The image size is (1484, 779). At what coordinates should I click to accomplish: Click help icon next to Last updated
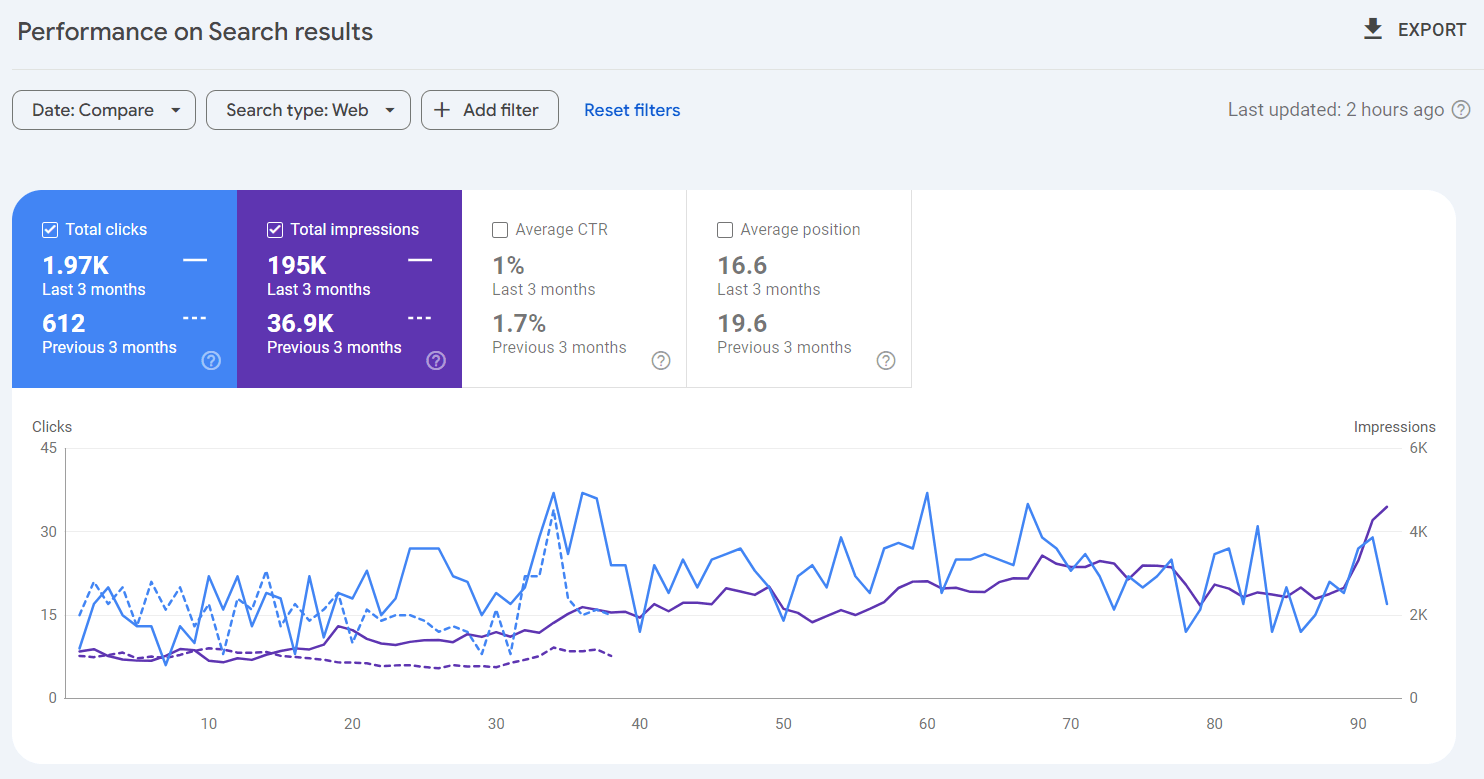[x=1461, y=110]
